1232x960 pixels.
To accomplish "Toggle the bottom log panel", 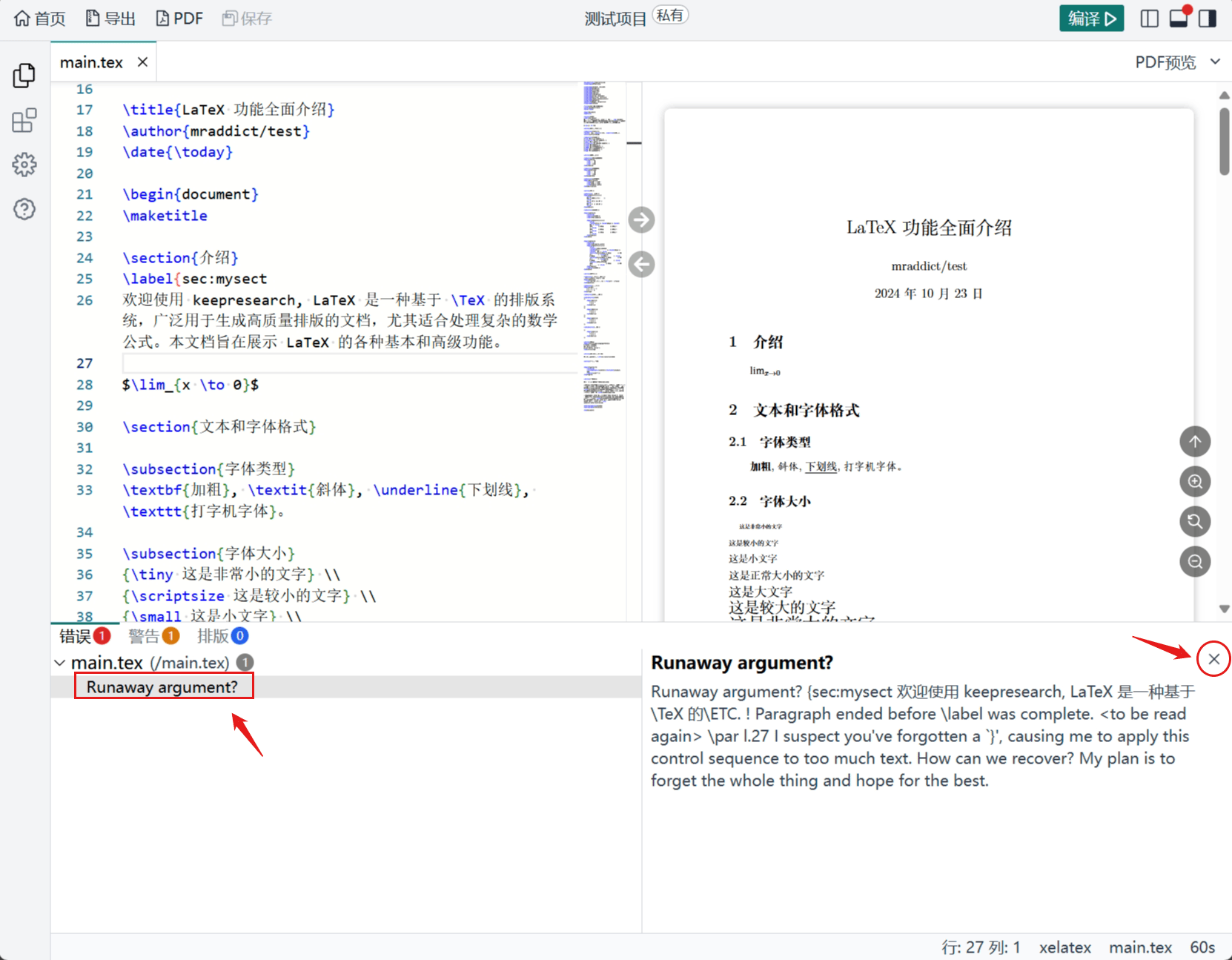I will tap(1179, 19).
